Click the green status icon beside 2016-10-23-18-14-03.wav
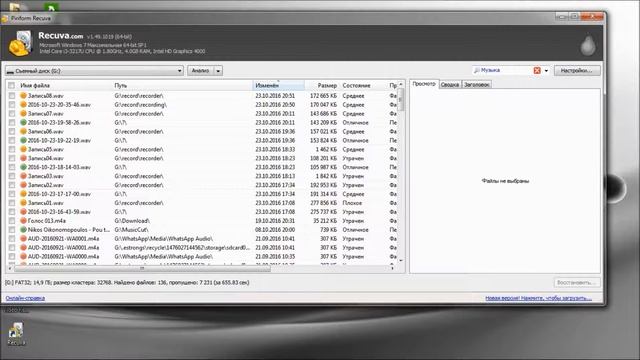 tap(23, 167)
